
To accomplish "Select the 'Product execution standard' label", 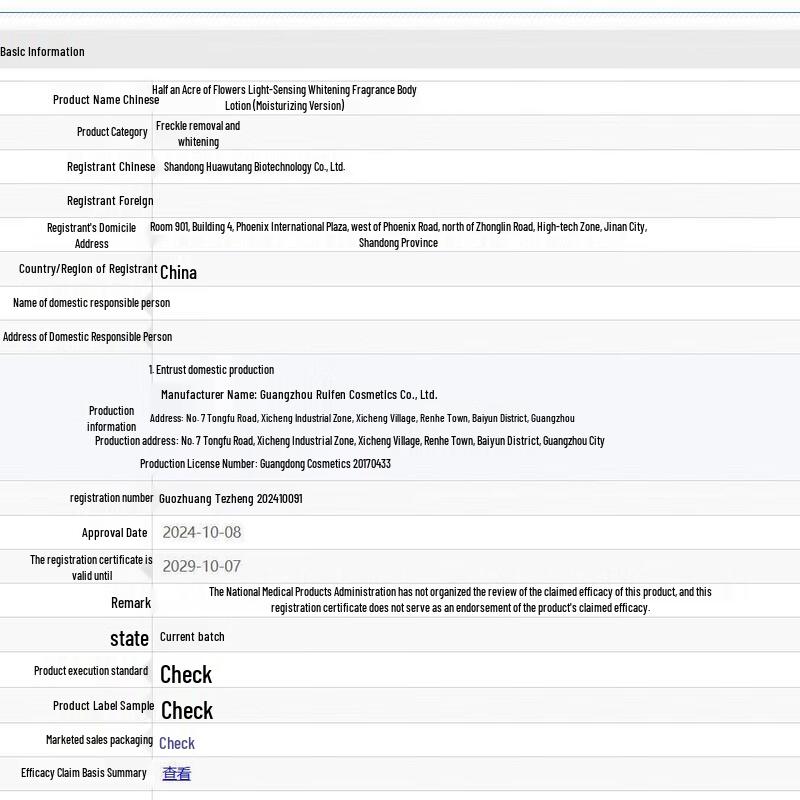I will [91, 671].
